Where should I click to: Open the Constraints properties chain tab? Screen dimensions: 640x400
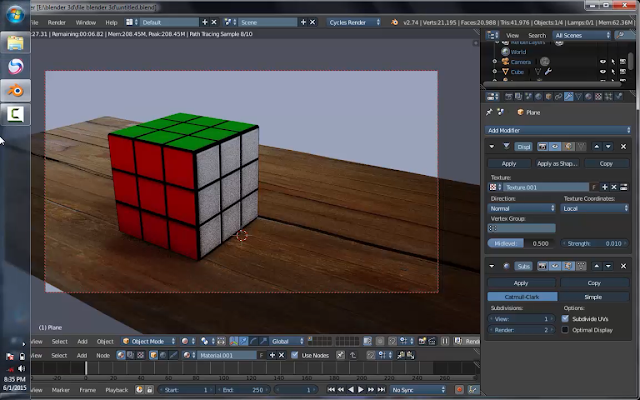click(x=558, y=97)
